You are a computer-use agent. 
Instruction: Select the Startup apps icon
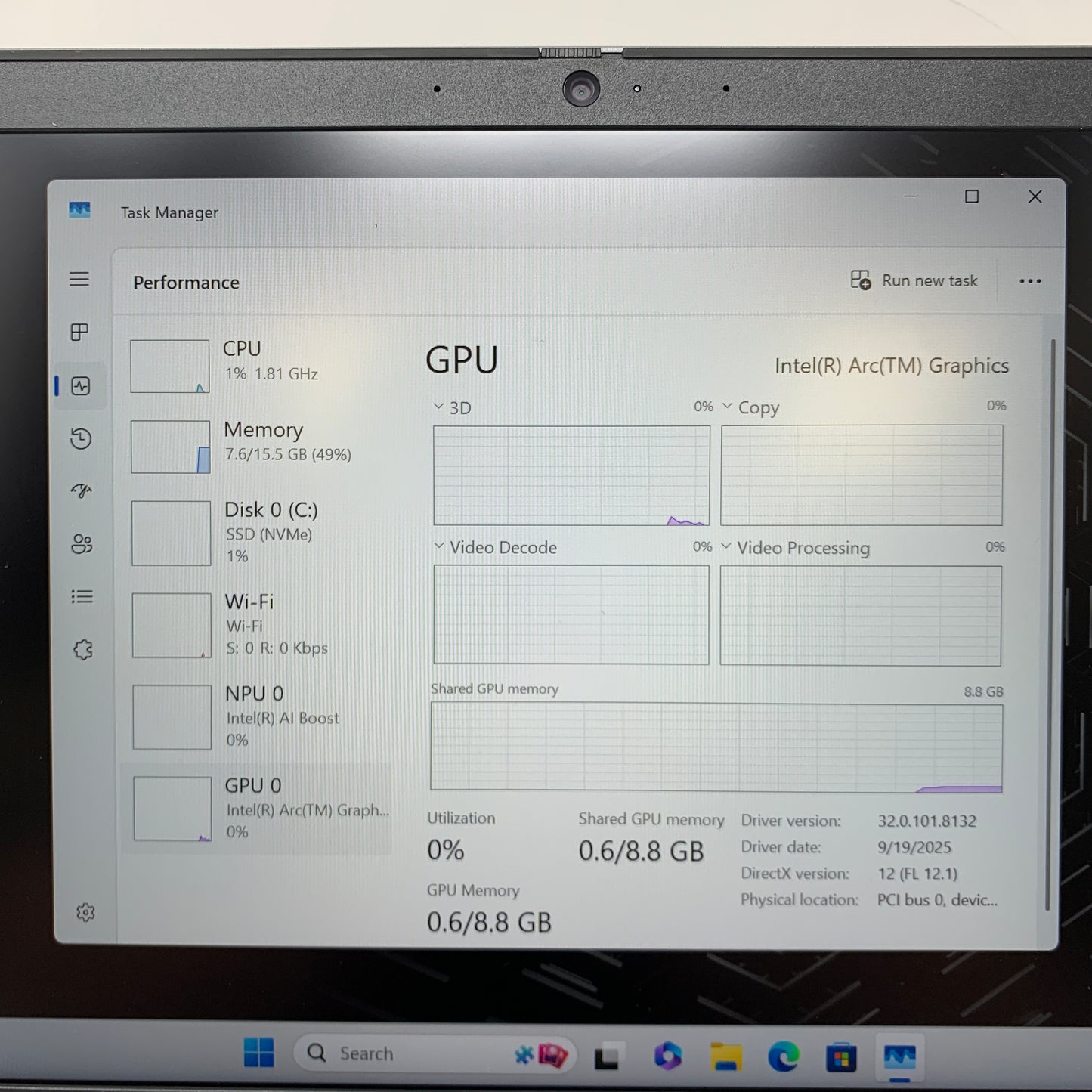80,490
